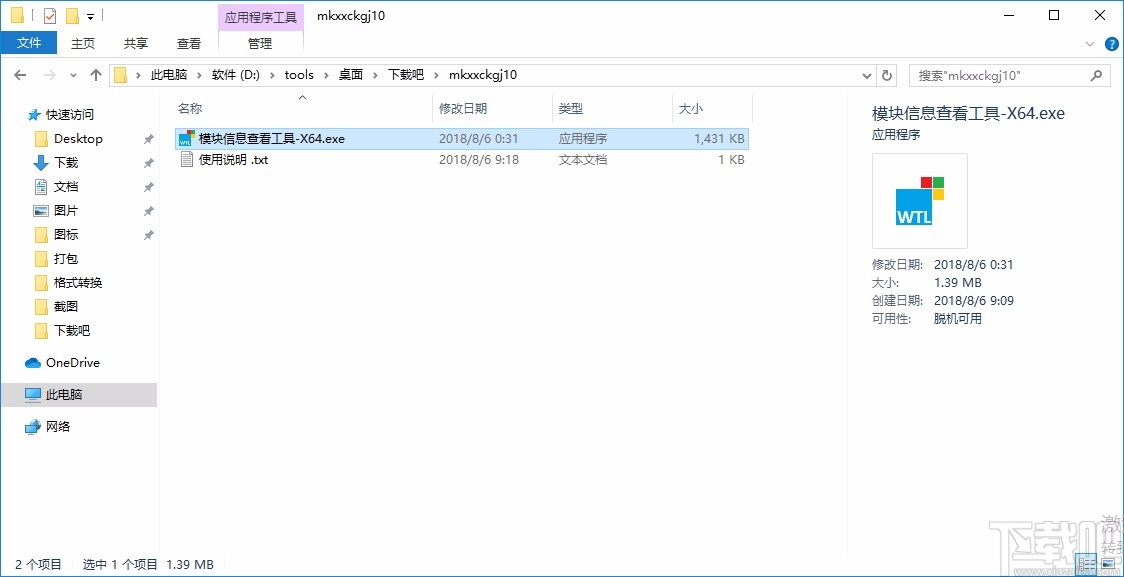Click the date 2018/8/6 9:18 cell
The image size is (1124, 577).
point(477,160)
